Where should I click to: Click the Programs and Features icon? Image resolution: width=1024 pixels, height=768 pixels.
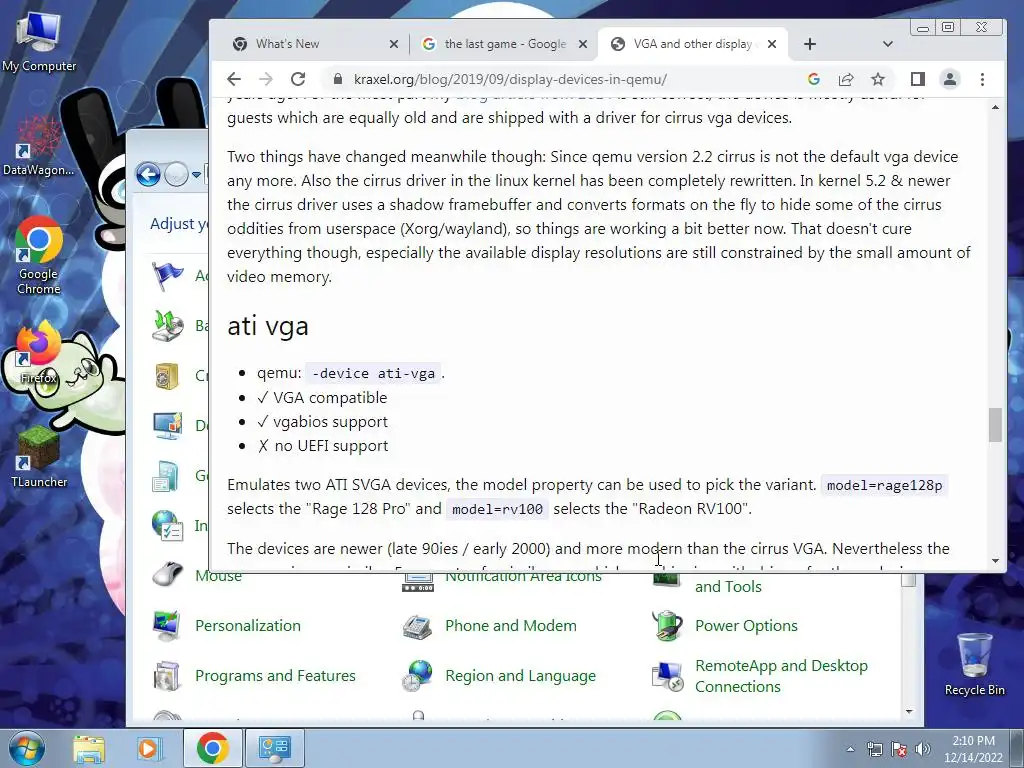pos(167,675)
